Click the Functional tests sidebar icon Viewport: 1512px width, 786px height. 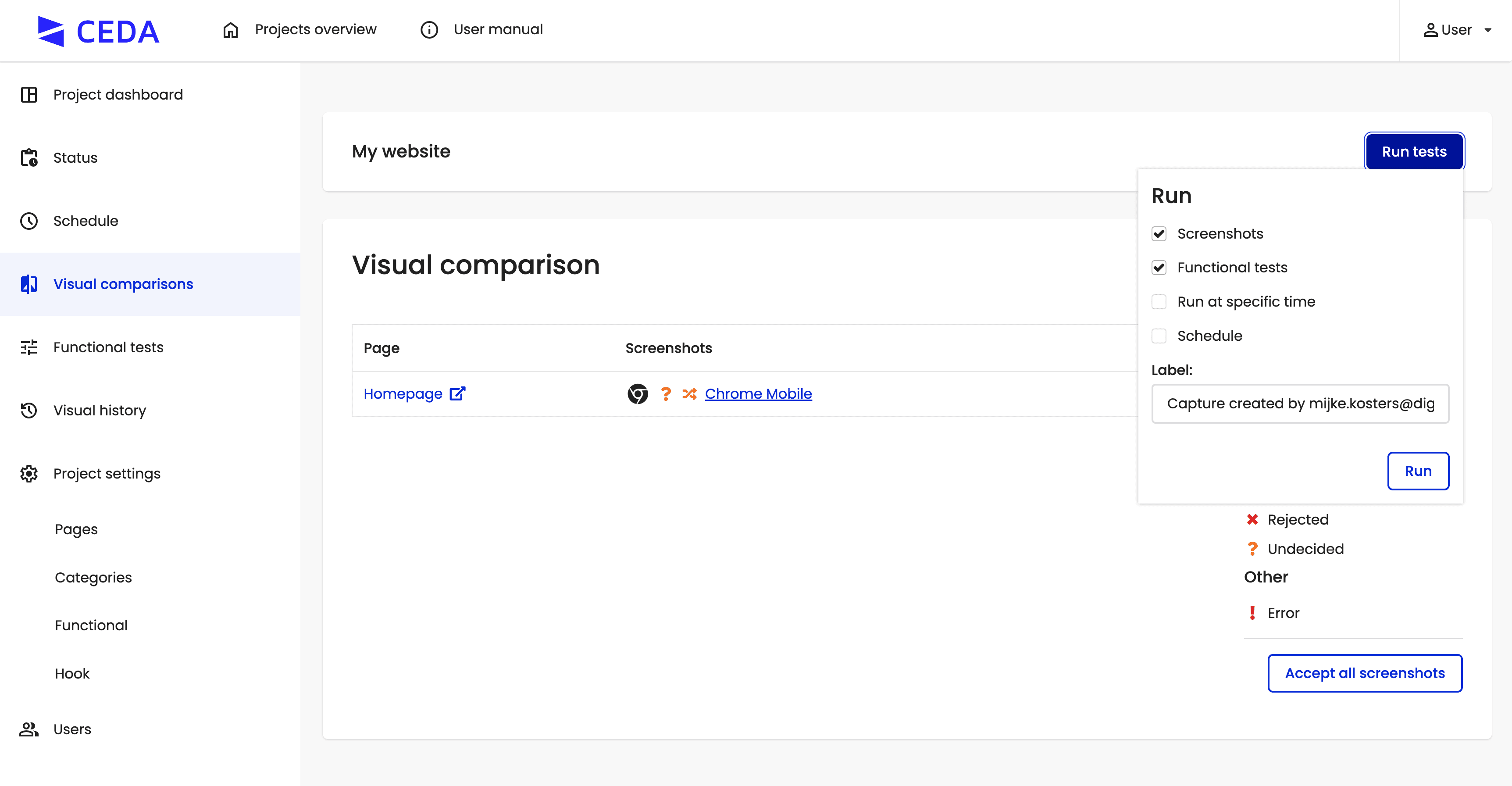pyautogui.click(x=29, y=347)
